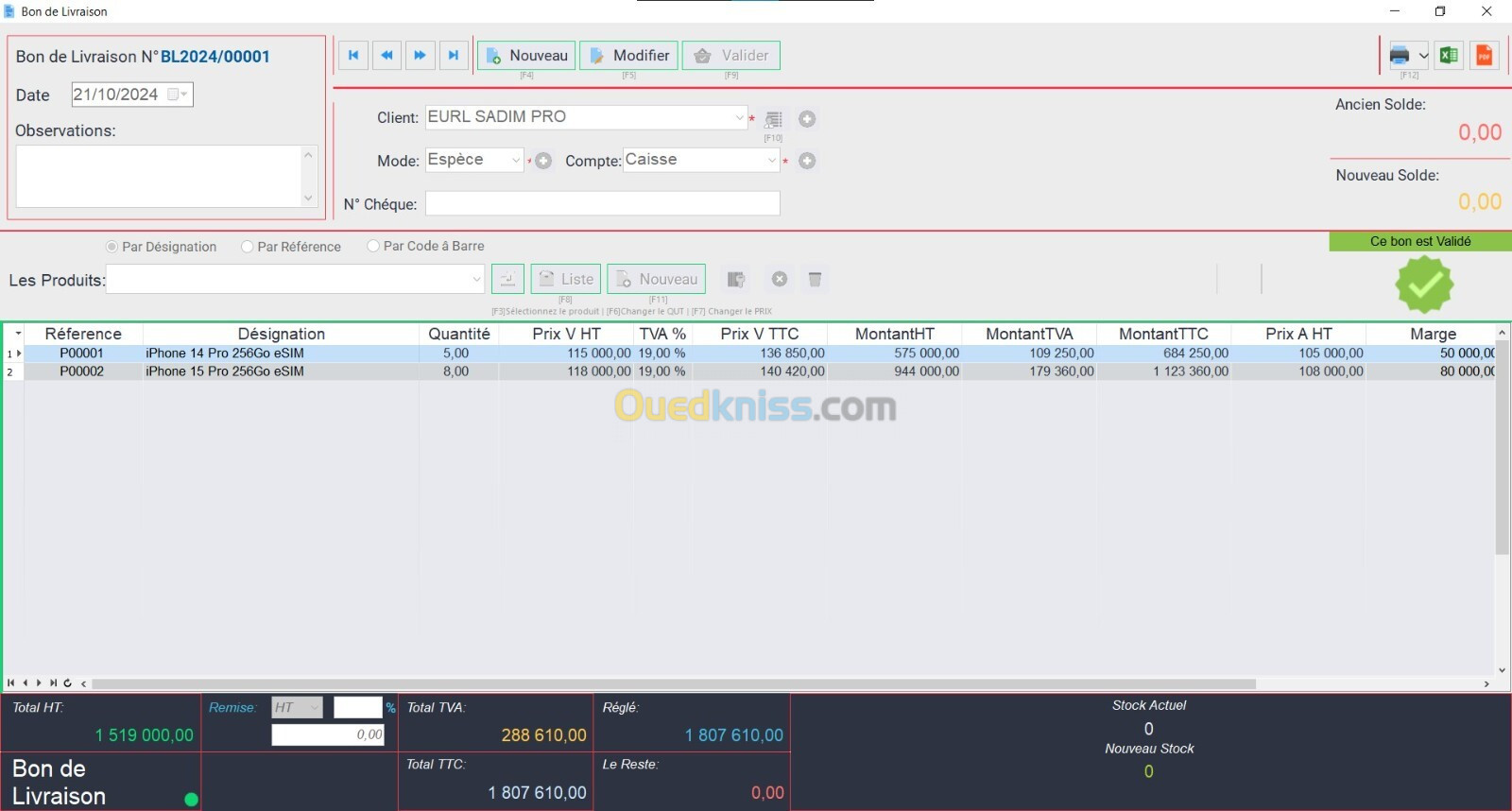The image size is (1512, 811).
Task: Go to previous row in grid navigator
Action: click(25, 682)
